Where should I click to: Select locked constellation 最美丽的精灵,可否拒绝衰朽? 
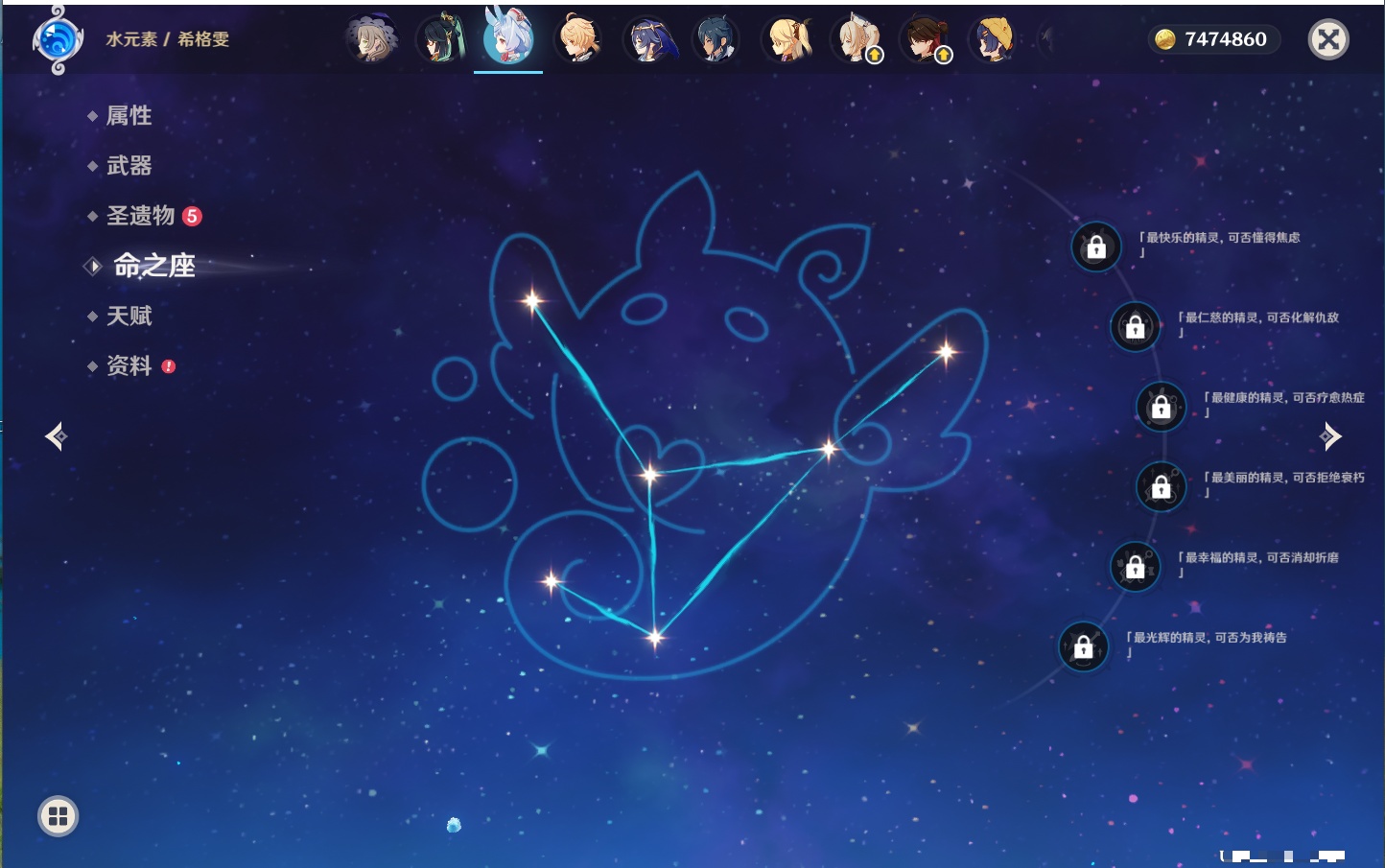pos(1161,487)
